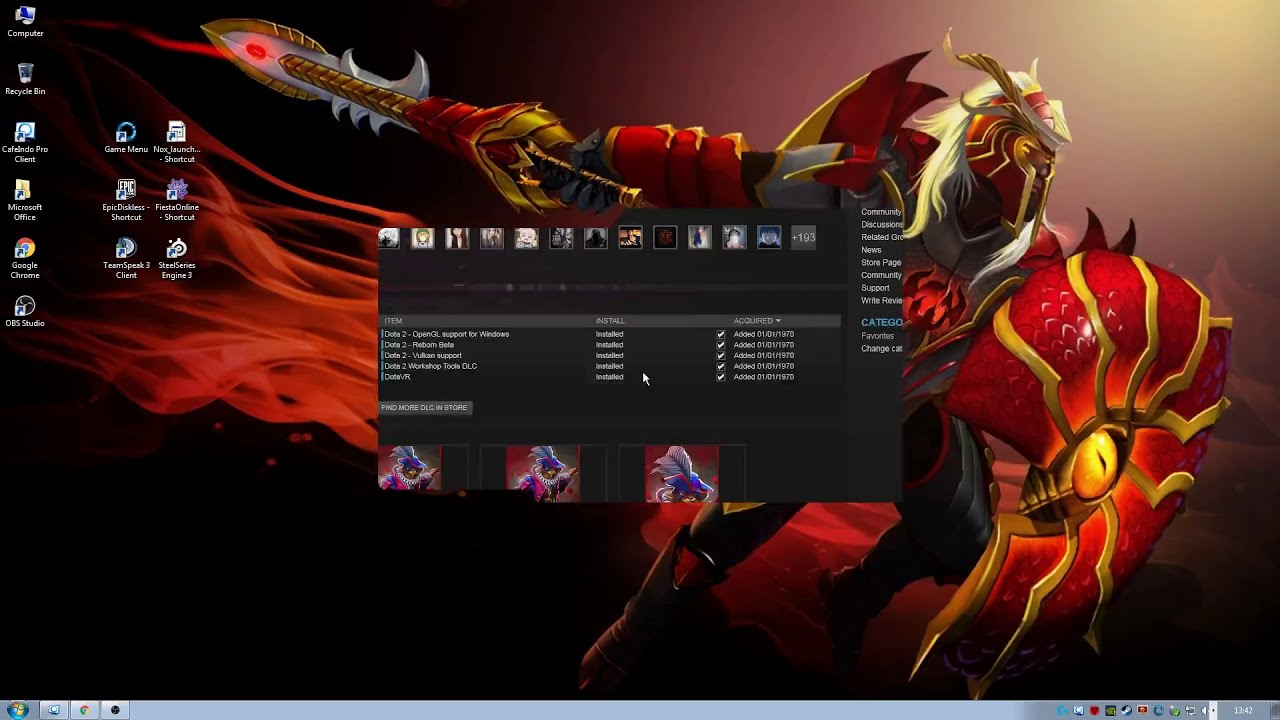Image resolution: width=1280 pixels, height=720 pixels.
Task: Open the Microsoft Office folder icon
Action: tap(25, 200)
